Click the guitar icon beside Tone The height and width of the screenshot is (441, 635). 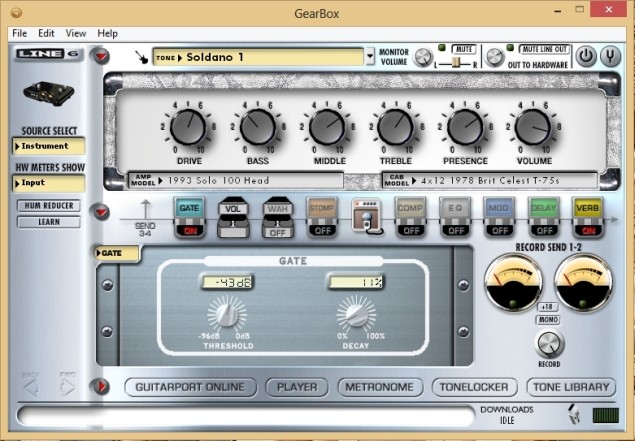[142, 57]
